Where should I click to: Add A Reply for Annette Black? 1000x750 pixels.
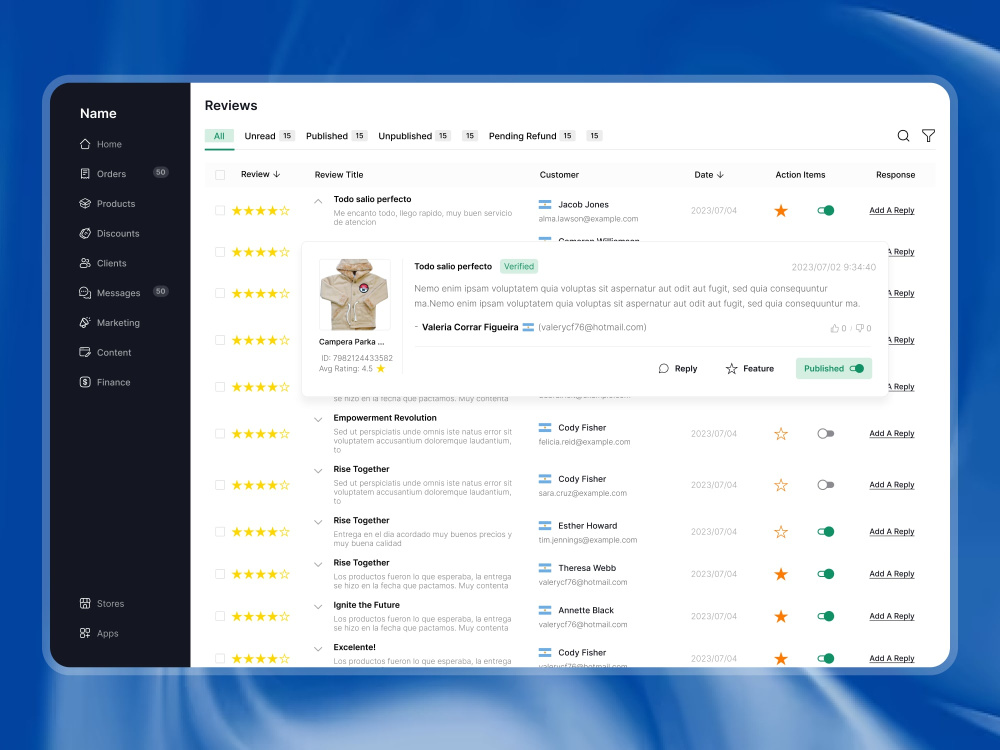(x=892, y=616)
